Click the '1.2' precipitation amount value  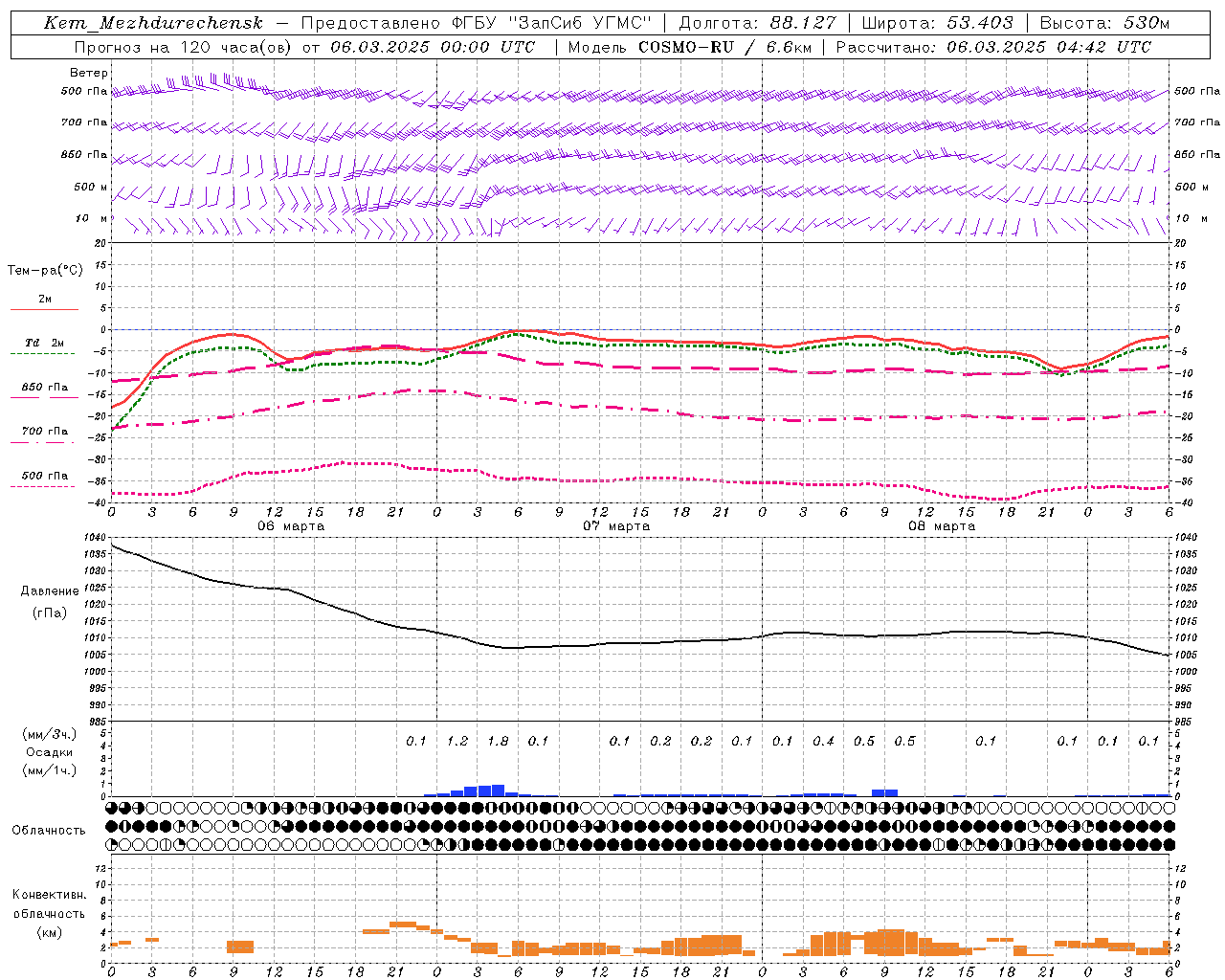(x=457, y=741)
